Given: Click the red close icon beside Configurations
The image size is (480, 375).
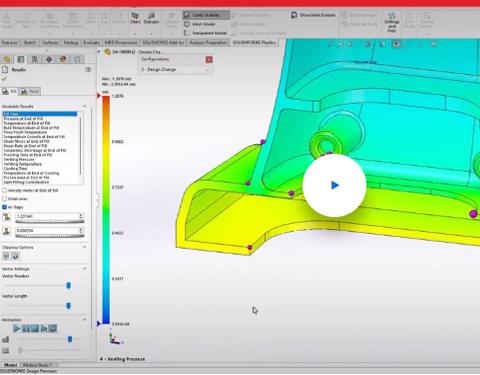Looking at the screenshot, I should click(209, 59).
